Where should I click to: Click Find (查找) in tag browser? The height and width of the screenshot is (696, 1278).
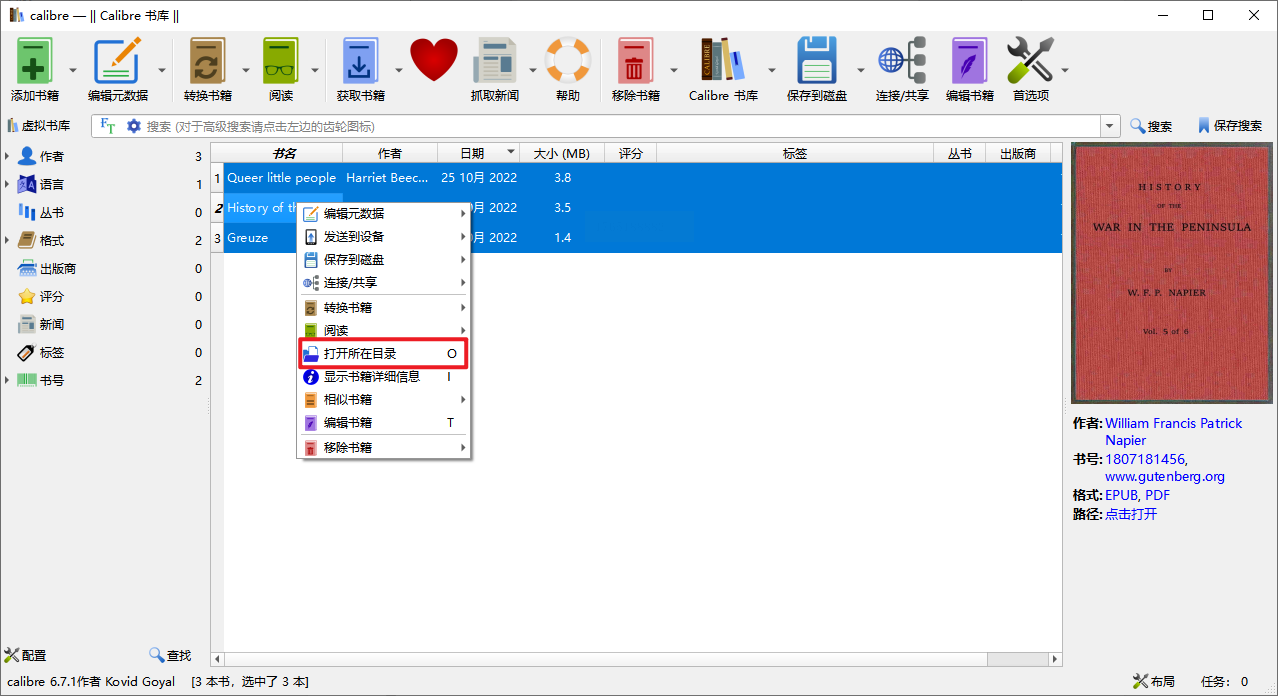click(170, 655)
